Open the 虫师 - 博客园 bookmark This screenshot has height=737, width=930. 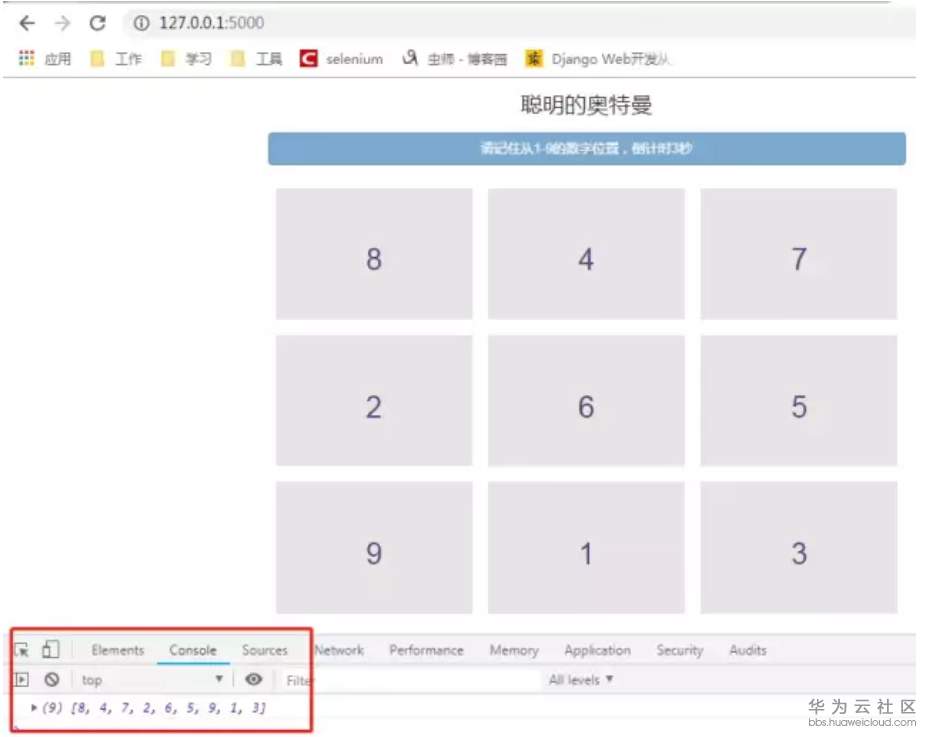455,58
